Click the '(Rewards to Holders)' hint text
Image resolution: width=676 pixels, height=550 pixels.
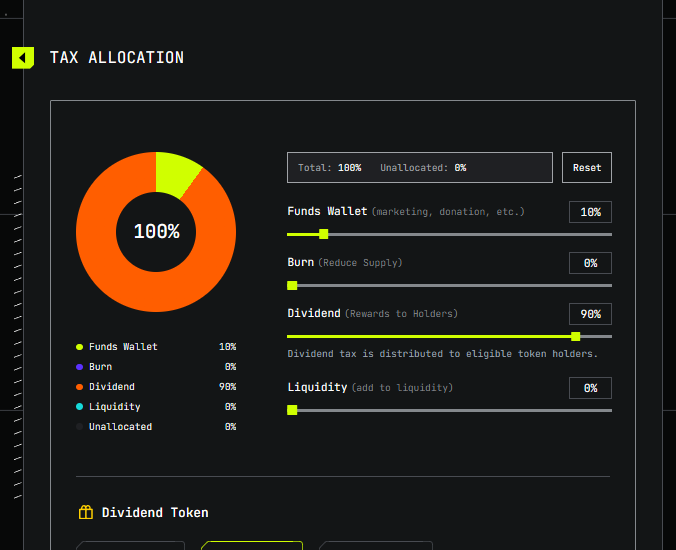(401, 314)
